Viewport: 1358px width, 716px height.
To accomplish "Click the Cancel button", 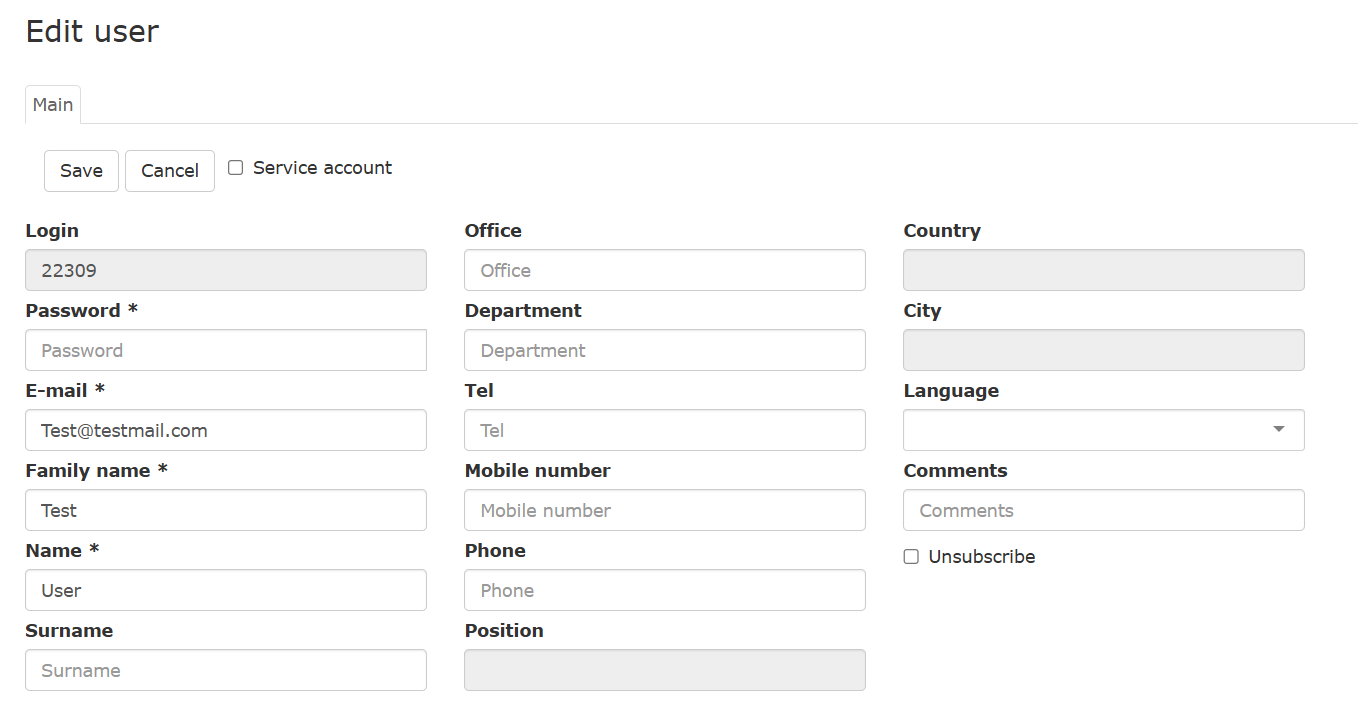I will coord(169,171).
